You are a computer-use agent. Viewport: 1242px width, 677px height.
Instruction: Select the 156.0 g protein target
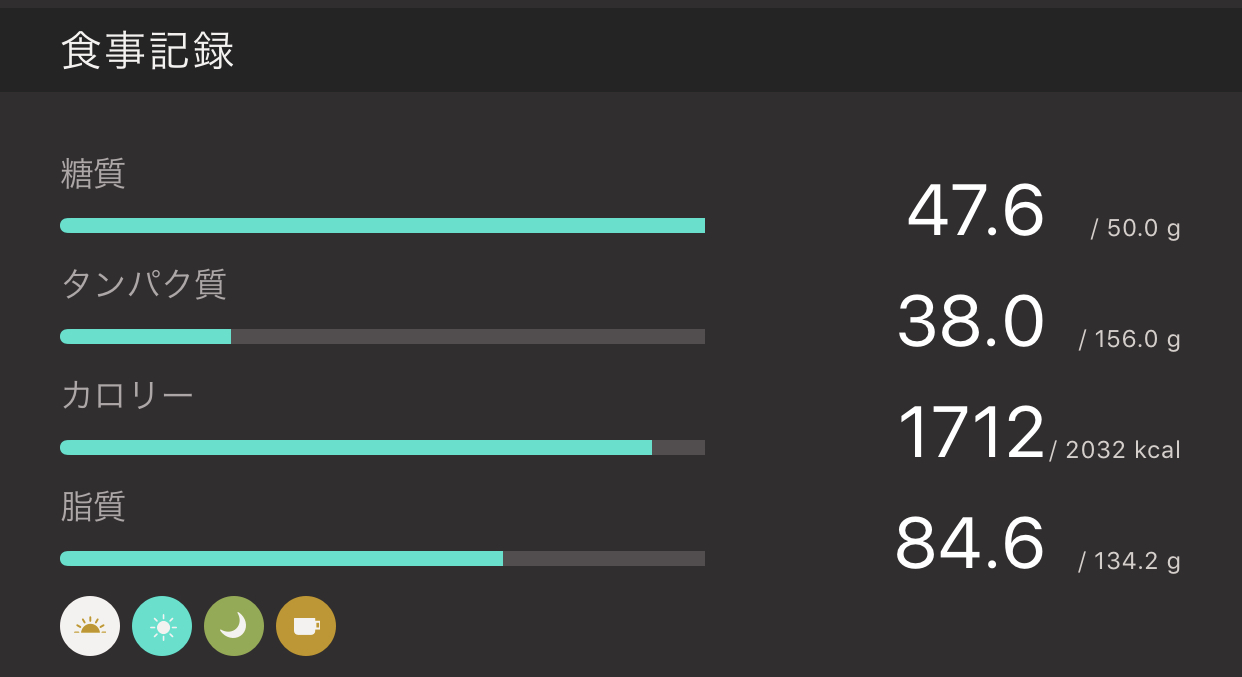[1129, 340]
